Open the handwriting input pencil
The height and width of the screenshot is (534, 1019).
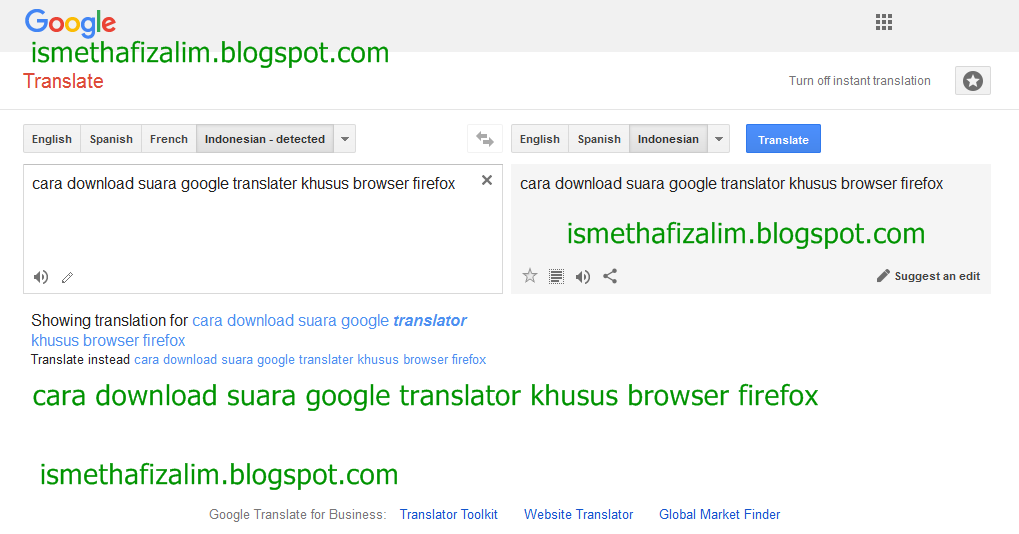[68, 277]
